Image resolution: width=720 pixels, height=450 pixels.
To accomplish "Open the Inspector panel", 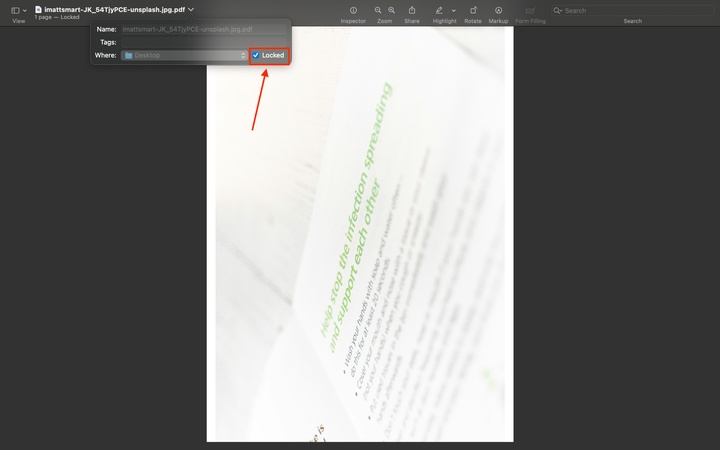I will tap(353, 10).
